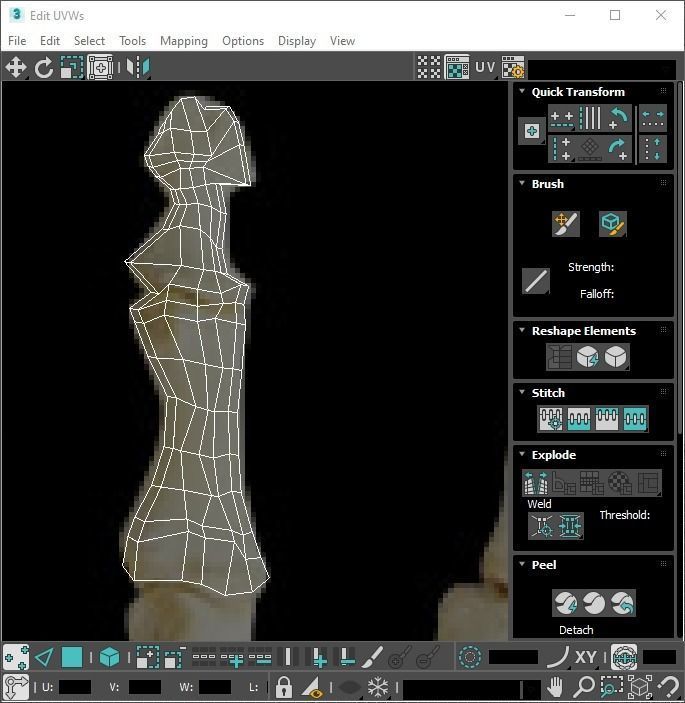Open the Mapping menu
Viewport: 685px width, 703px height.
pos(184,41)
